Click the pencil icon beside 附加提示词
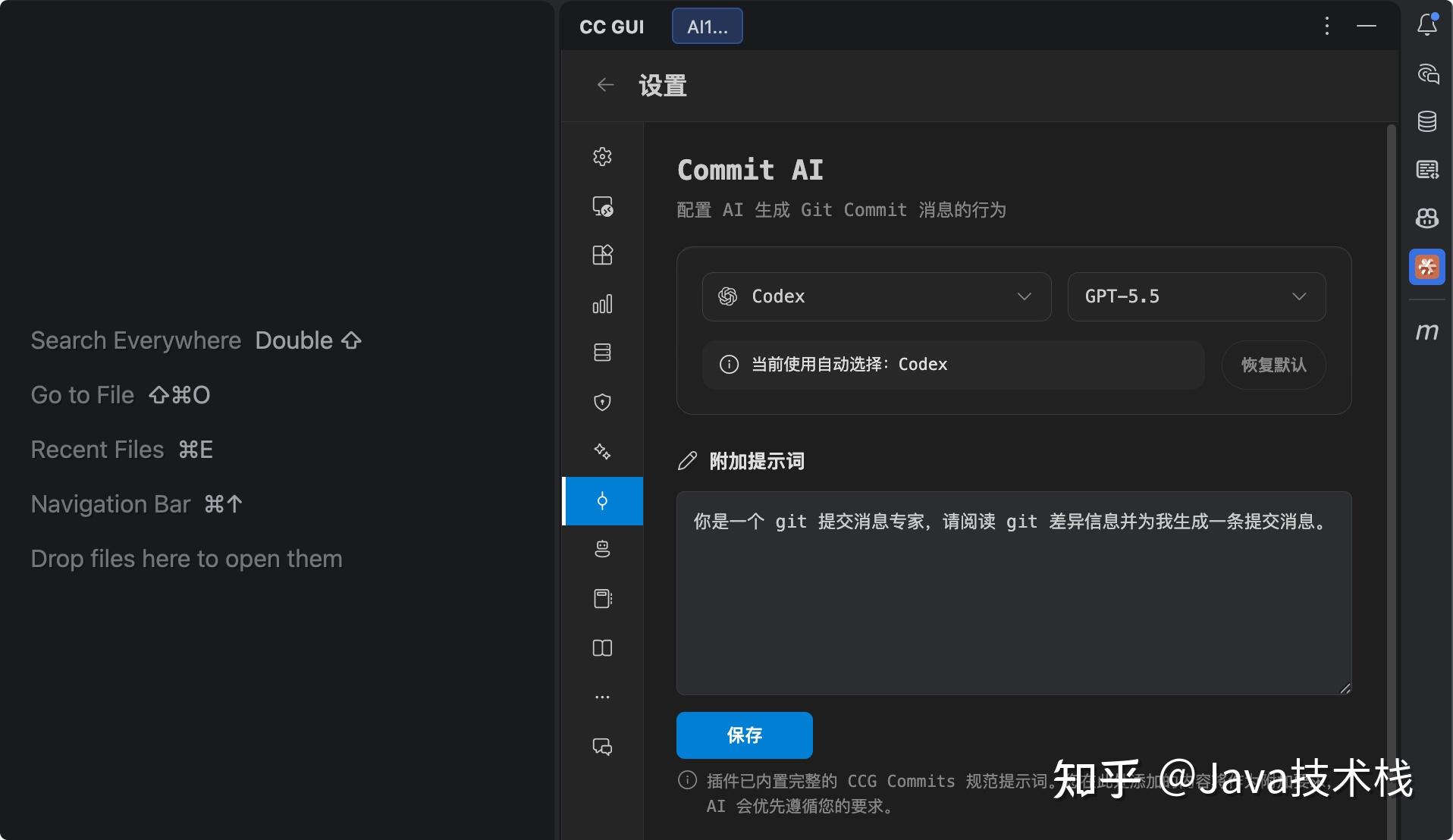Viewport: 1453px width, 840px height. point(687,461)
